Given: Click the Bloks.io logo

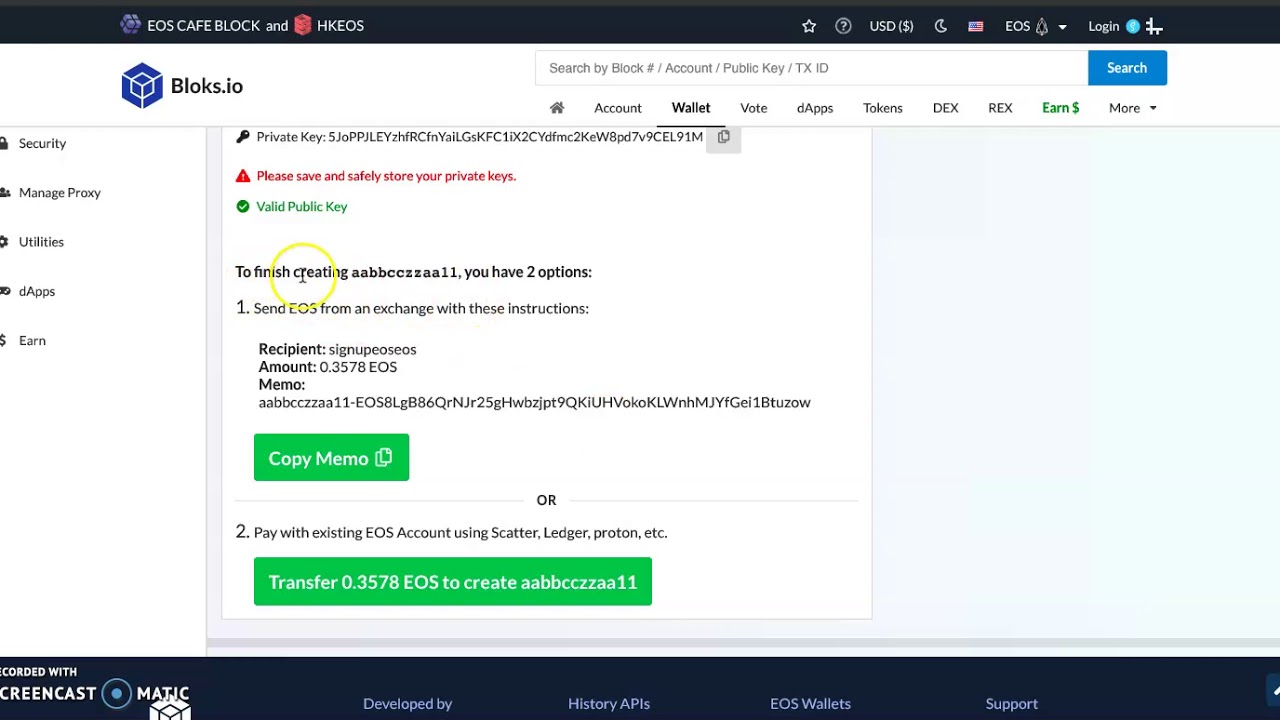Looking at the screenshot, I should (x=182, y=86).
